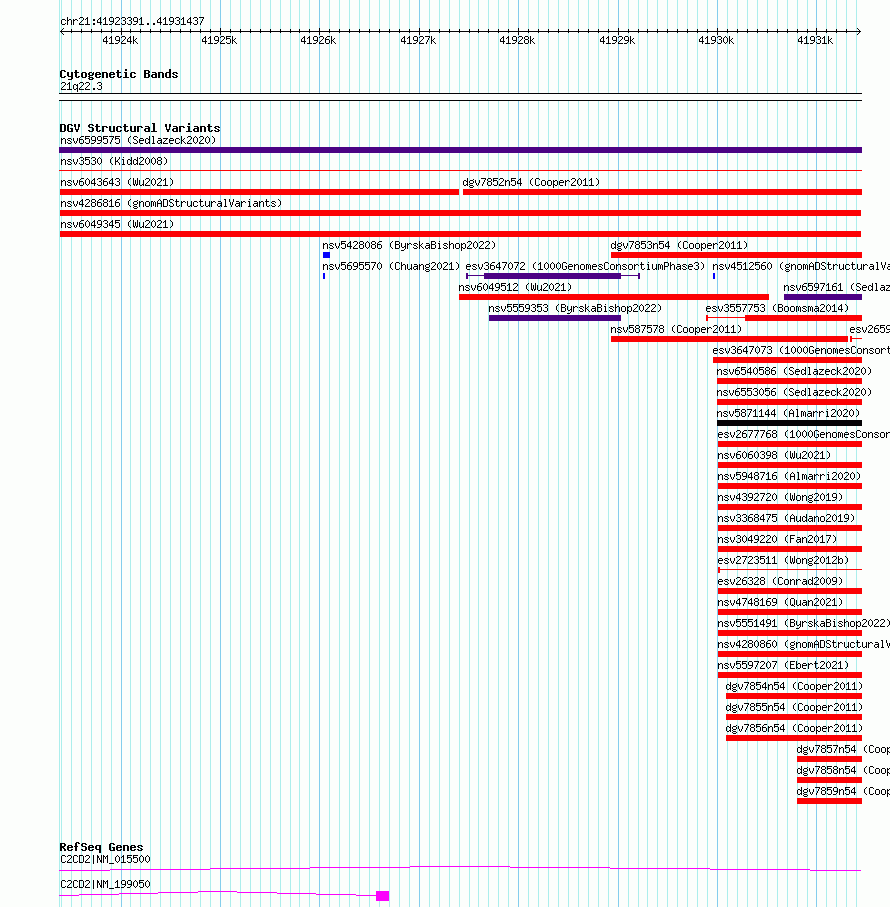Open nsv6043643 (Wu2021) variant
Screen dimensions: 890x907
(x=117, y=182)
